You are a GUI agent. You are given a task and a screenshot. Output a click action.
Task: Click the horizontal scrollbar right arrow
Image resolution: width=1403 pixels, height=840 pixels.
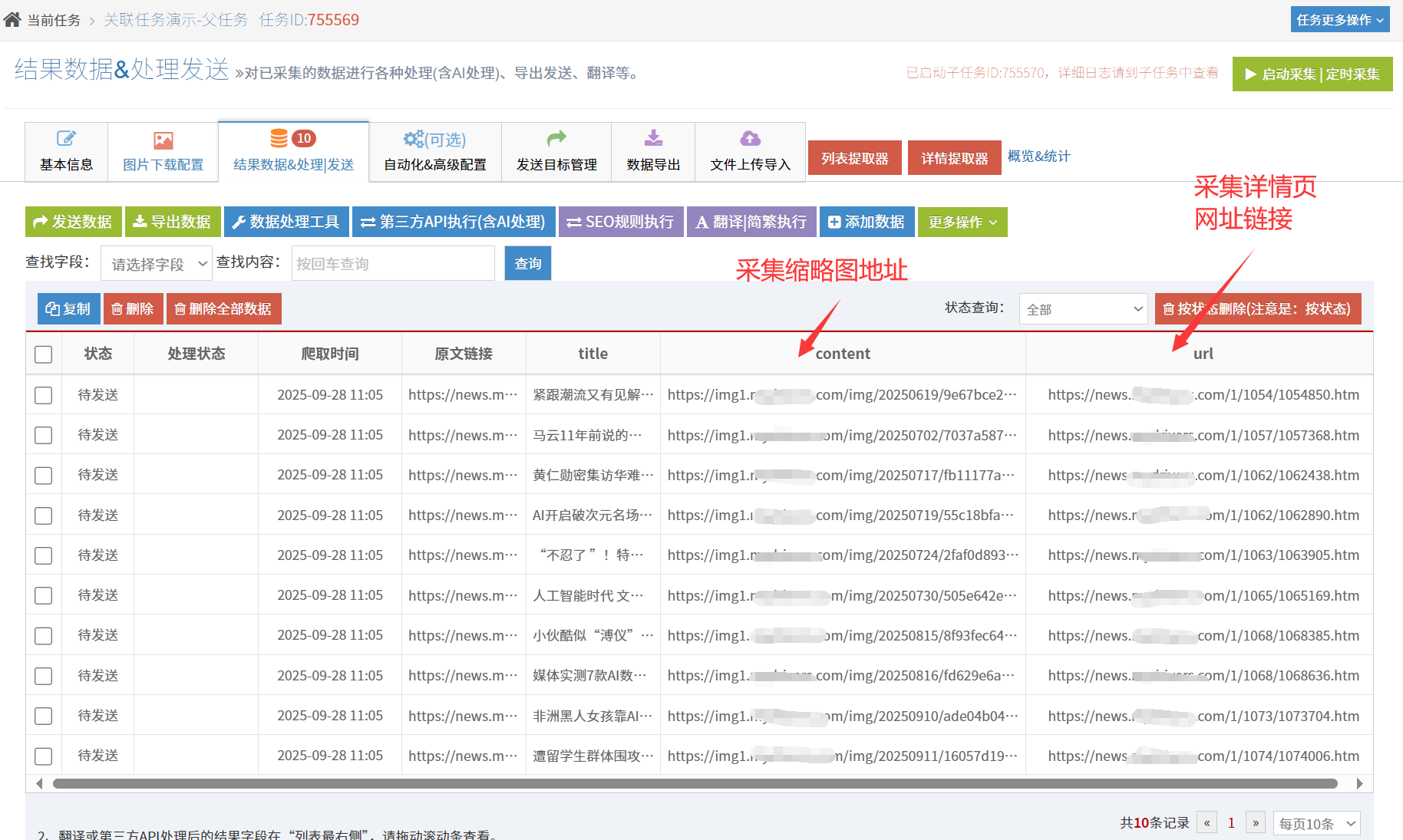(1359, 783)
